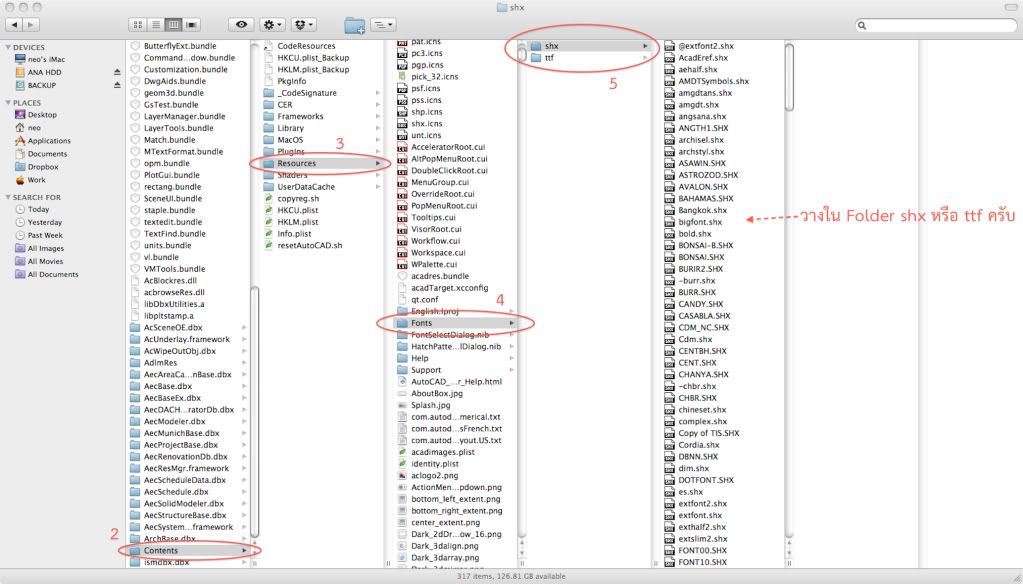1023x584 pixels.
Task: Click the Finder search field
Action: (x=936, y=25)
